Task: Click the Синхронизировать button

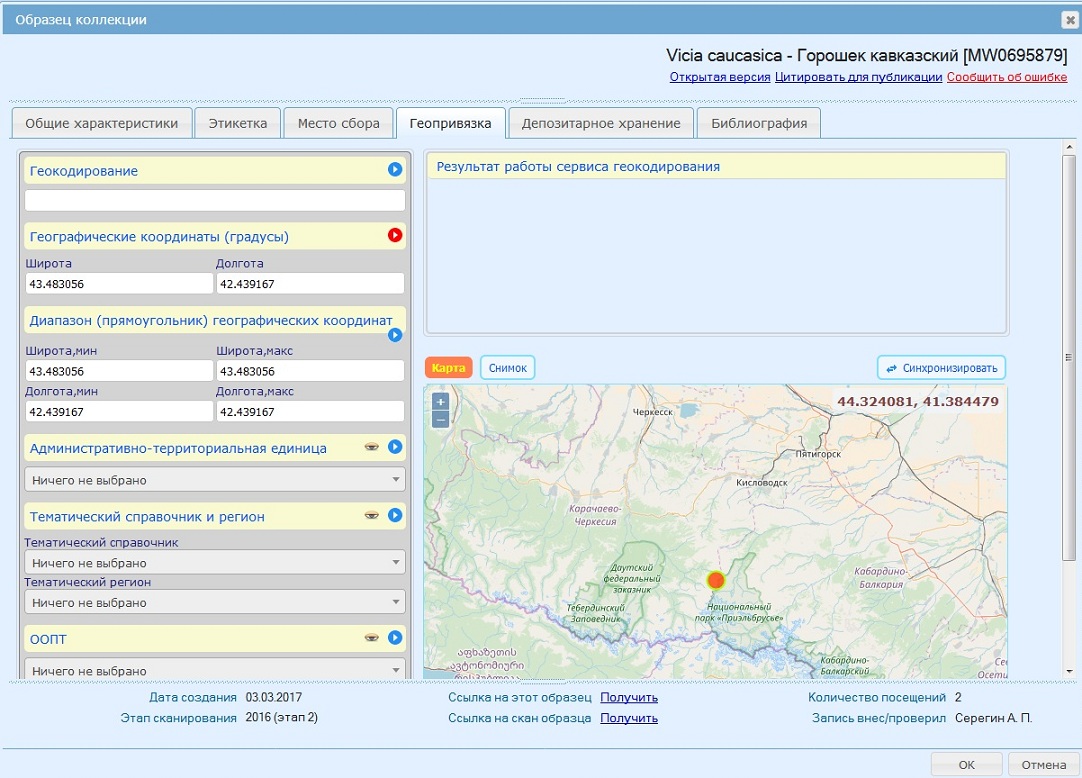Action: click(x=941, y=368)
